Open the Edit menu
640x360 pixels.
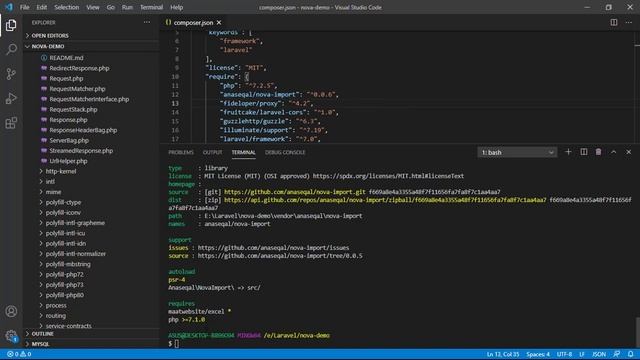coord(42,7)
